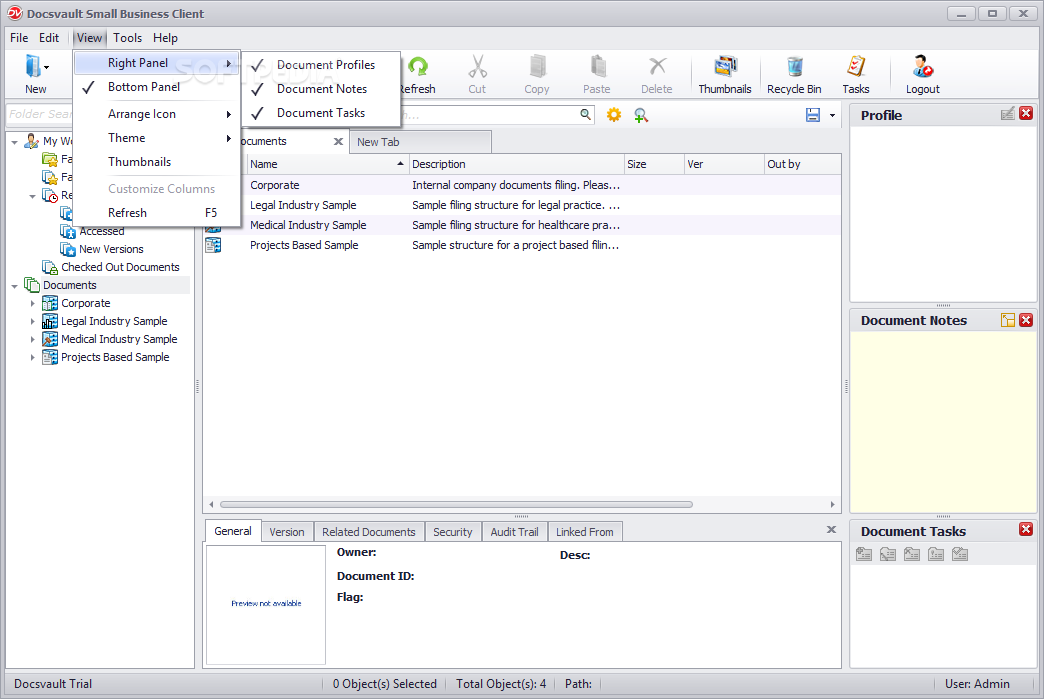Close the Document Tasks panel

[1026, 530]
